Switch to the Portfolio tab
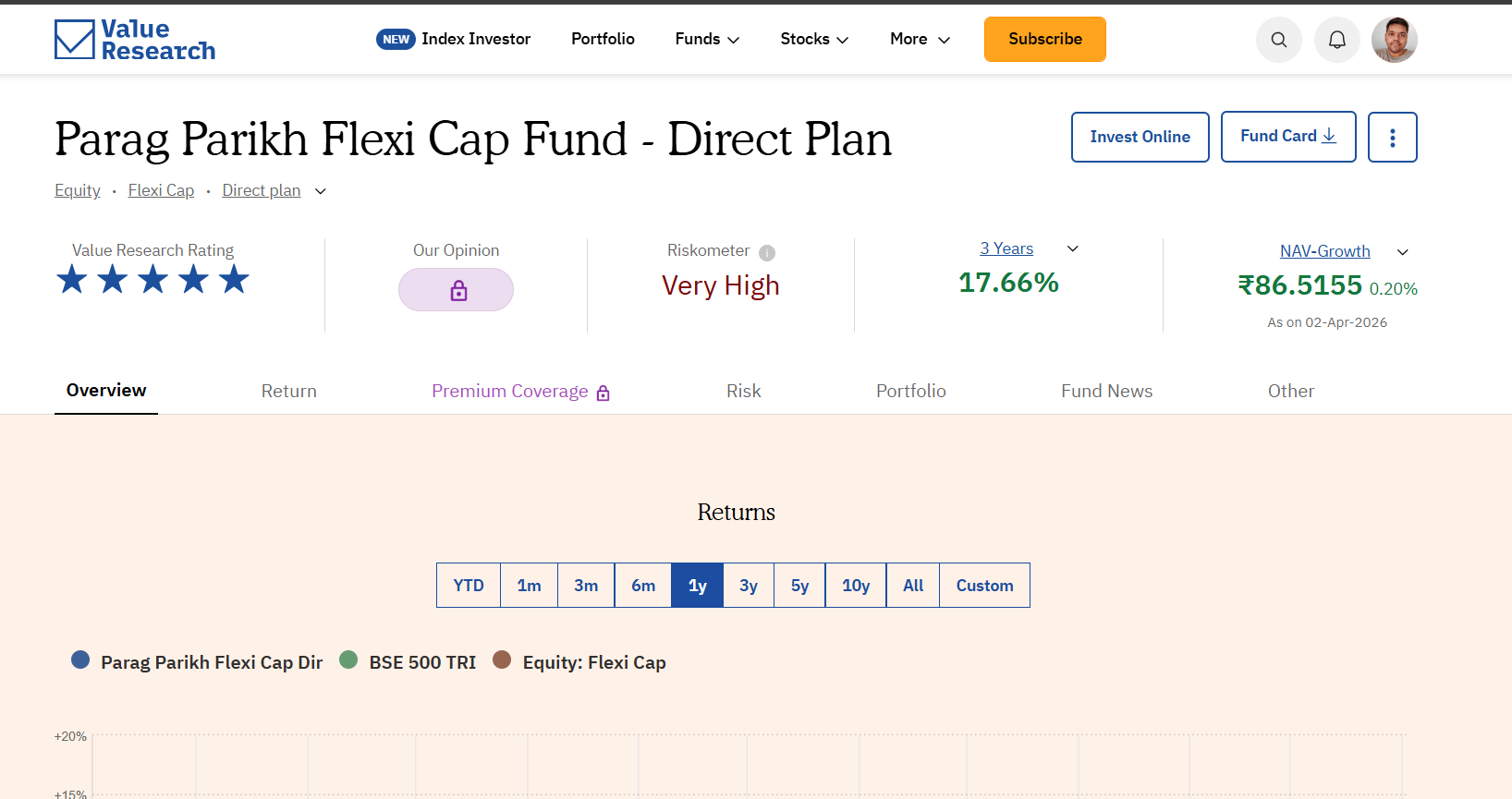 (910, 391)
